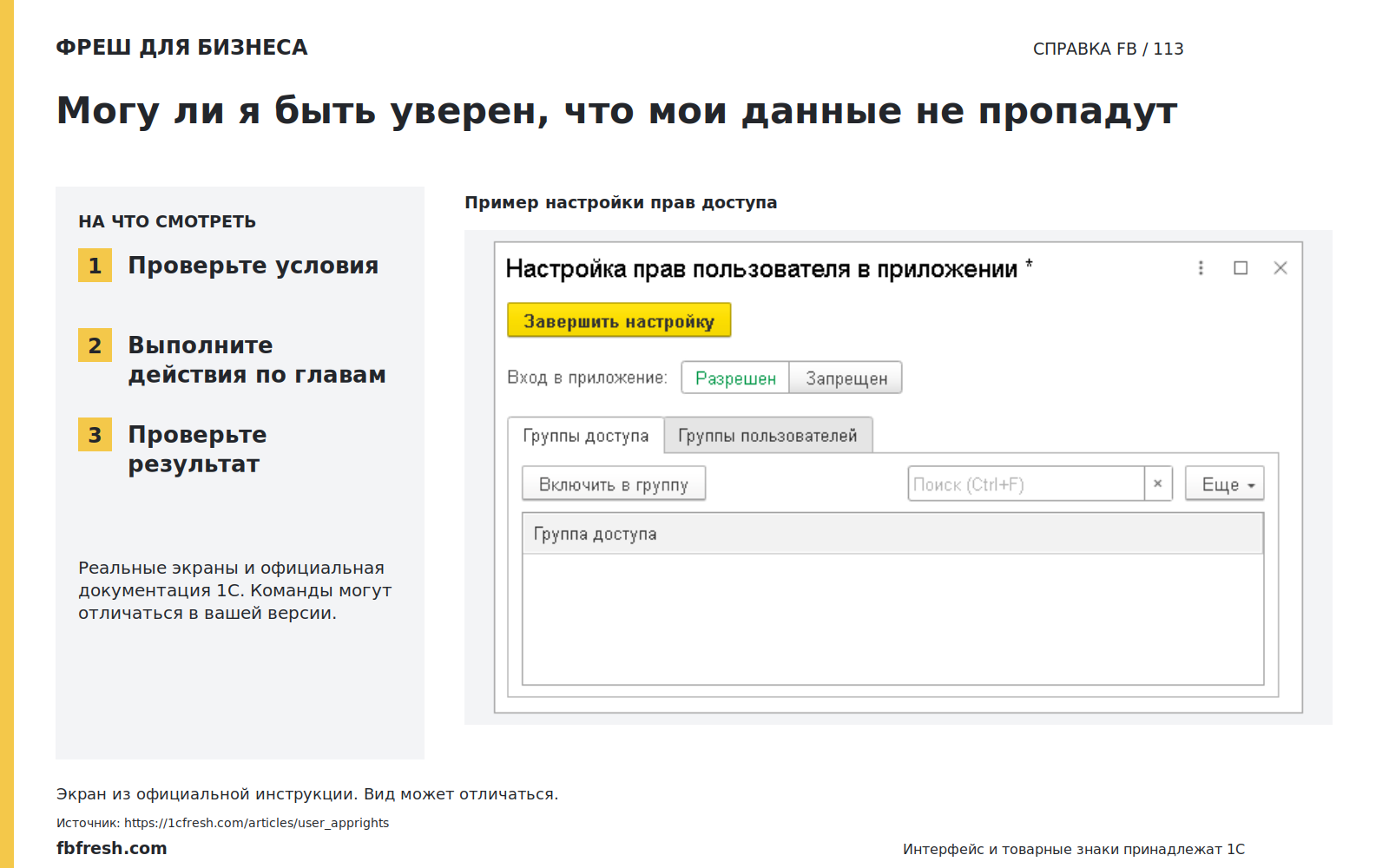Expand the Еще dropdown menu
This screenshot has width=1389, height=868.
(1225, 483)
